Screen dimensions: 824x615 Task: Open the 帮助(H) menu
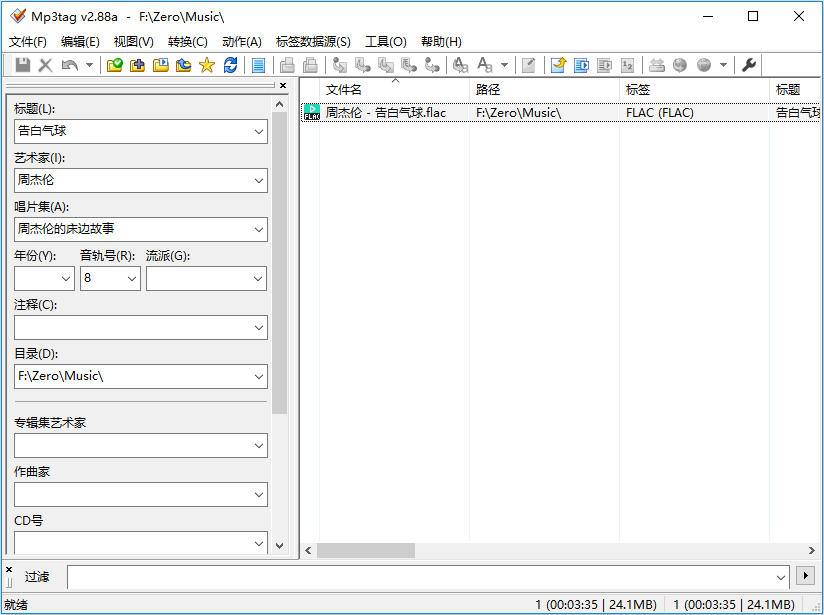point(441,42)
